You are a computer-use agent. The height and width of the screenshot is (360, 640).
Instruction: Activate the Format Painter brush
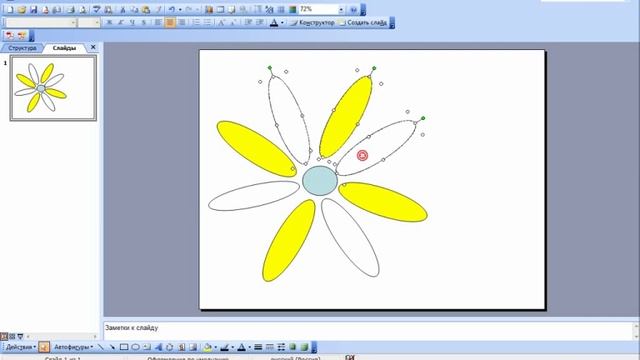(x=158, y=9)
